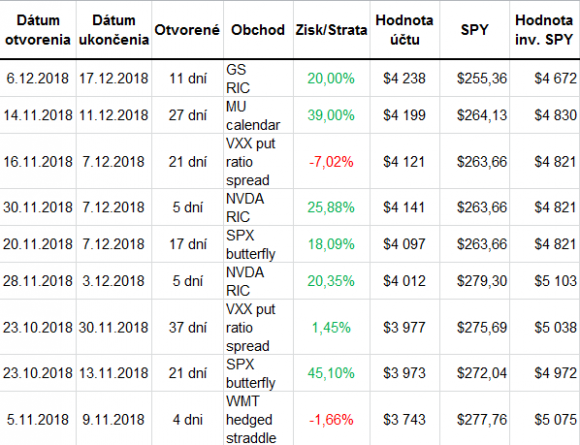Click the Obchod column header

258,30
